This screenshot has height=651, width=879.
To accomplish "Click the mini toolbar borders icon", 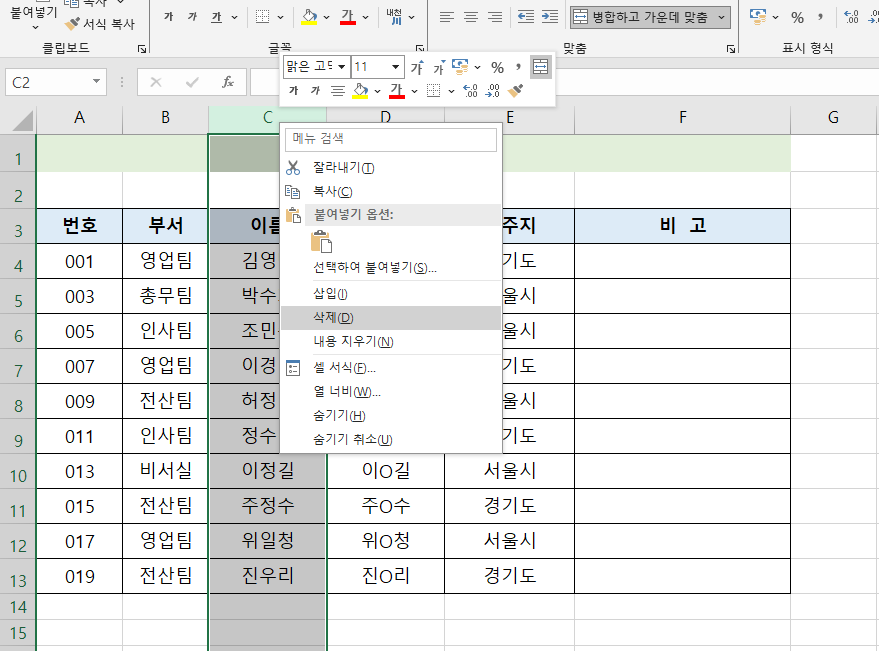I will pos(433,91).
